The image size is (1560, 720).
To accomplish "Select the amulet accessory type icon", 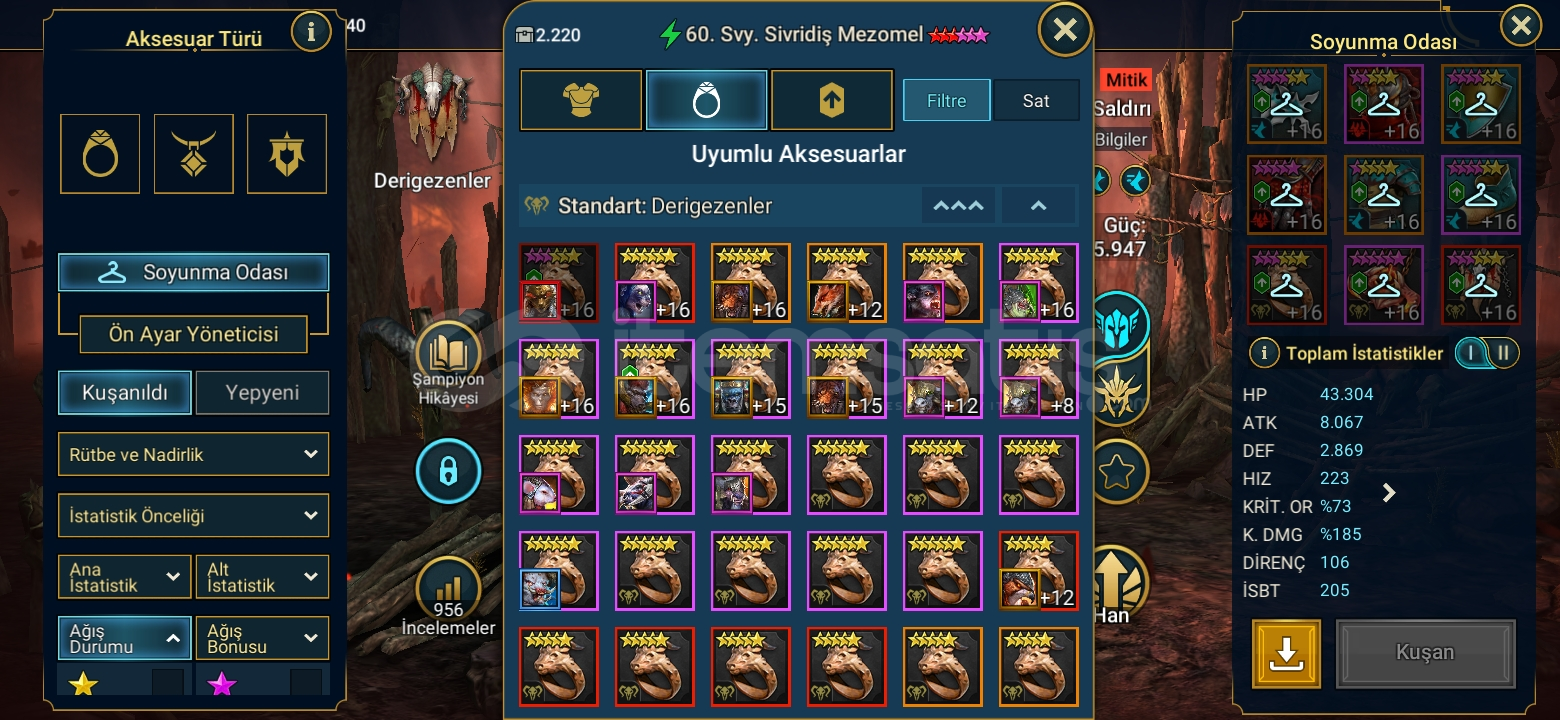I will (193, 154).
